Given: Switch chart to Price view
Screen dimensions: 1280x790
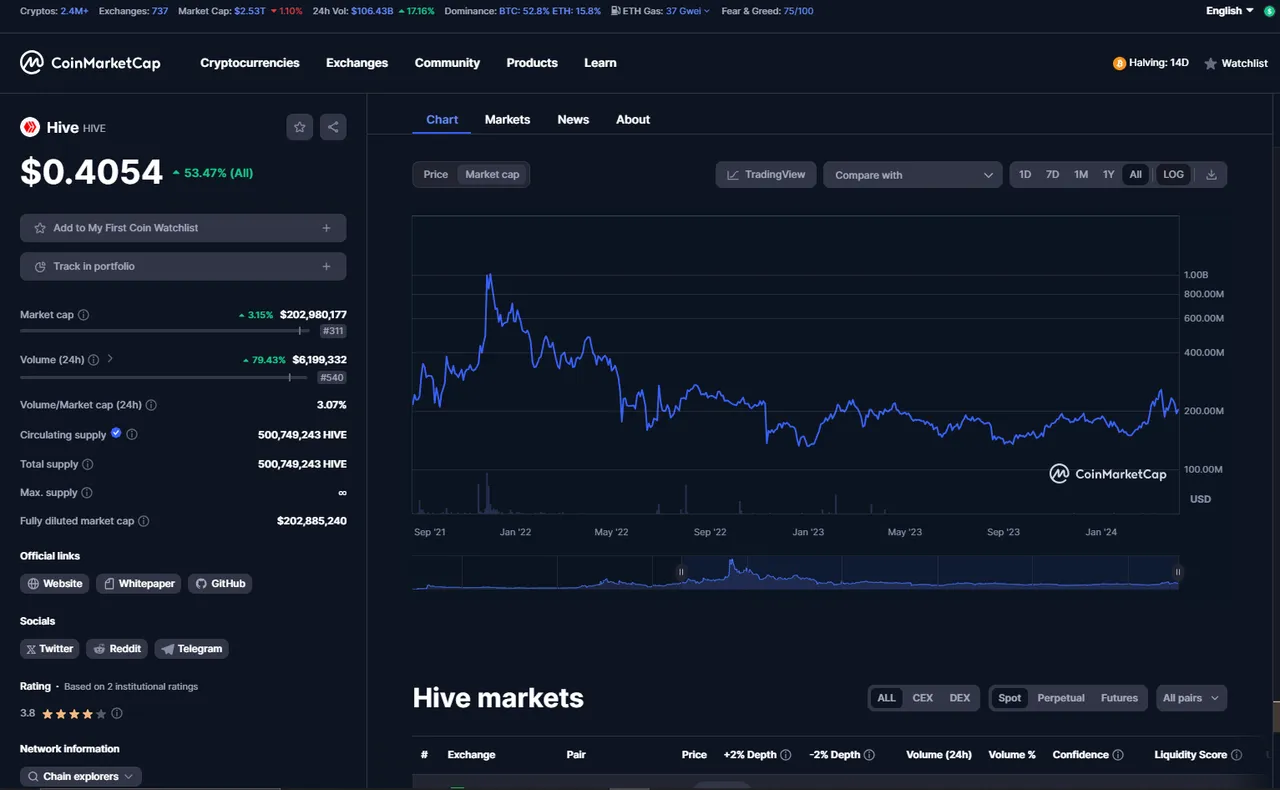Looking at the screenshot, I should pos(436,174).
